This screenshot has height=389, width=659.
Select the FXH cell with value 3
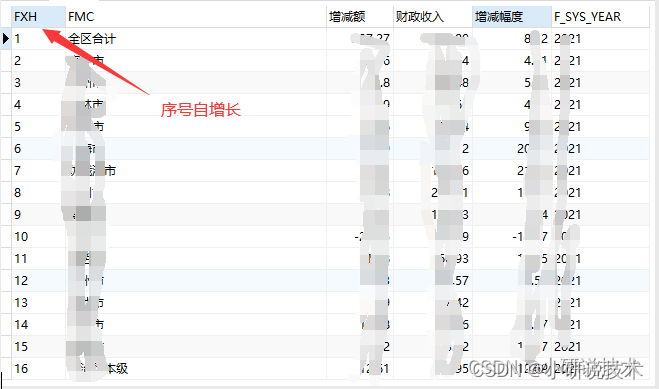click(x=38, y=82)
